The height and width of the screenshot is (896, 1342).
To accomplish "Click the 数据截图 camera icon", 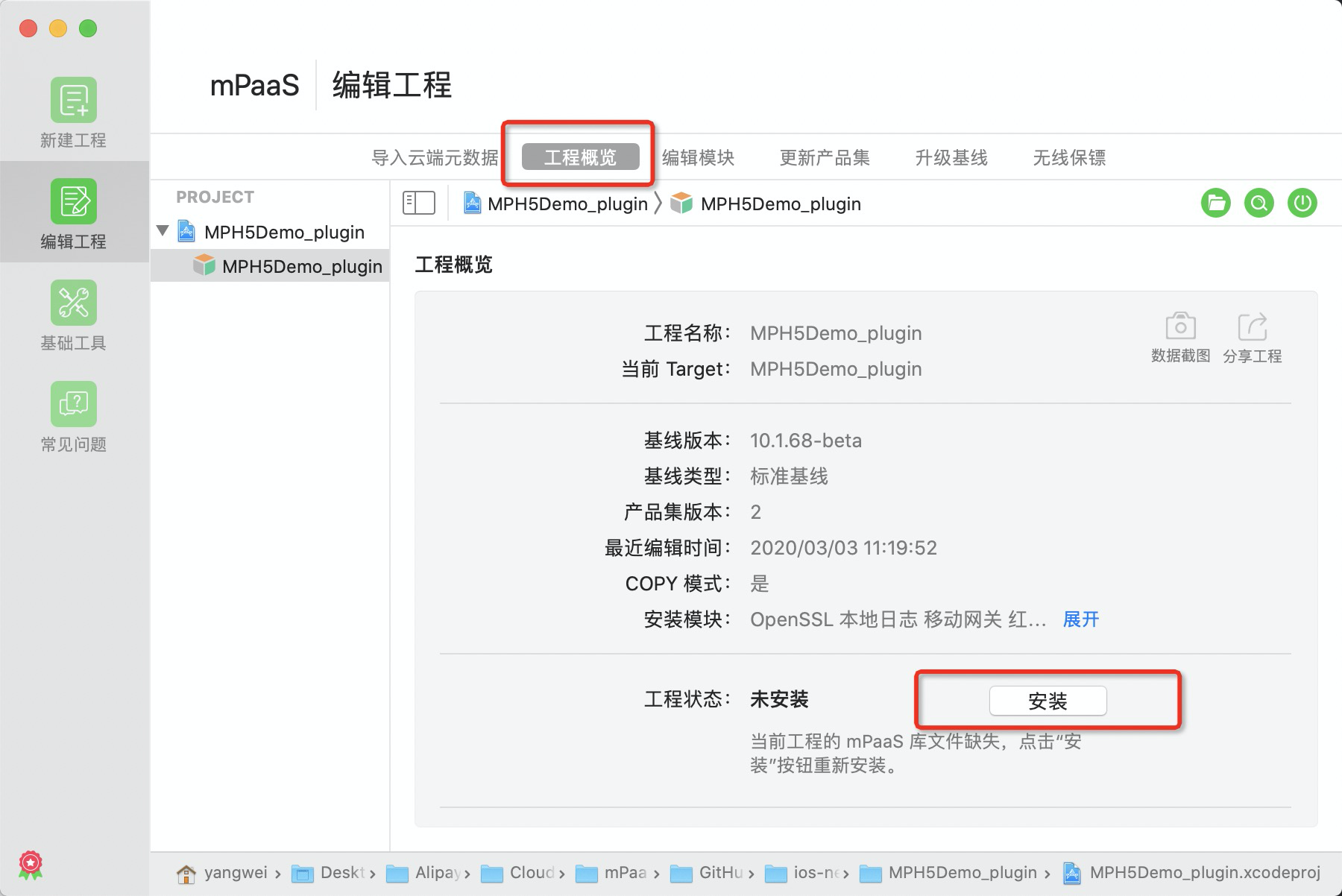I will 1180,326.
